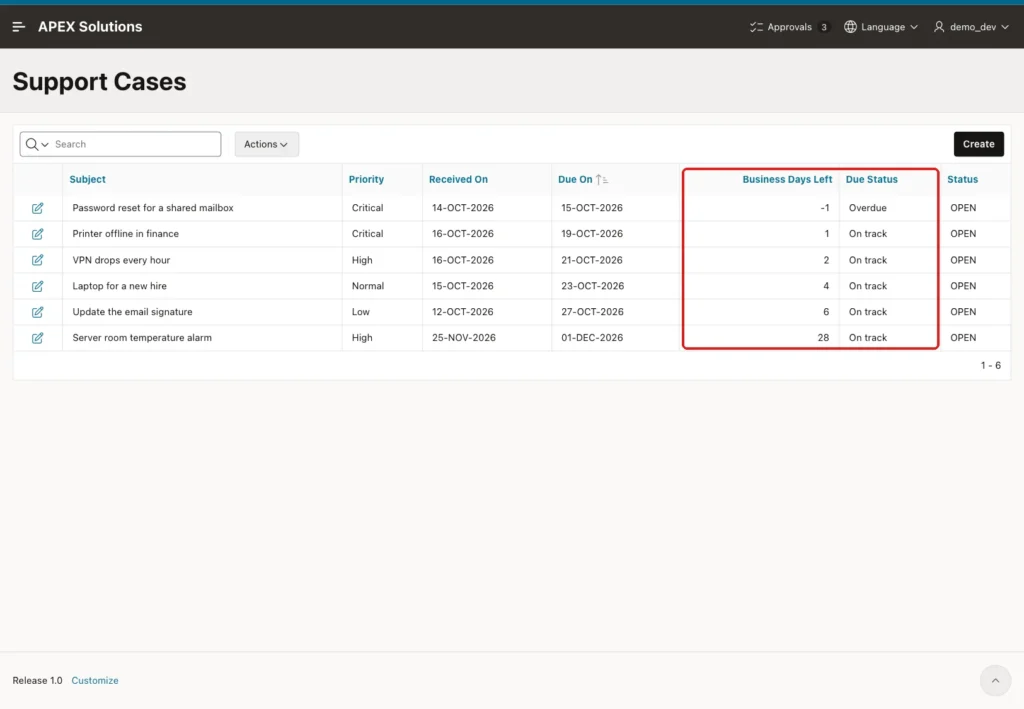The width and height of the screenshot is (1024, 709).
Task: Edit the Server room temperature alarm case
Action: tap(37, 338)
